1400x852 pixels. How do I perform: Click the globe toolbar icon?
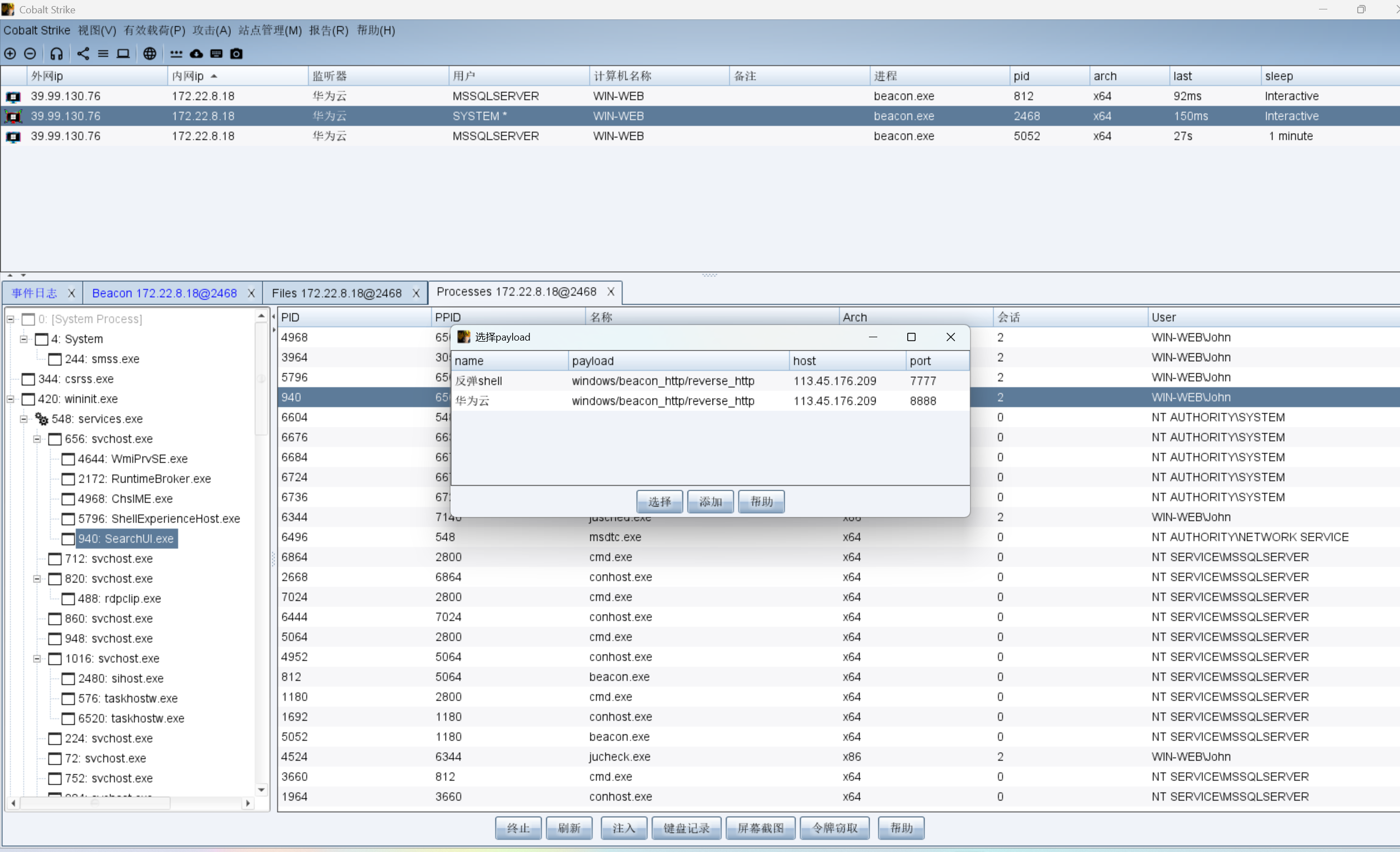point(149,53)
